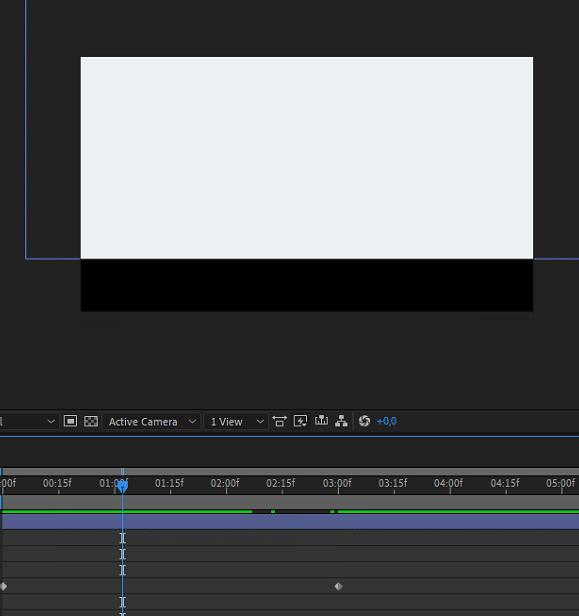Reset Exposure with the aperture icon
Screen dimensions: 579x616
pyautogui.click(x=364, y=421)
